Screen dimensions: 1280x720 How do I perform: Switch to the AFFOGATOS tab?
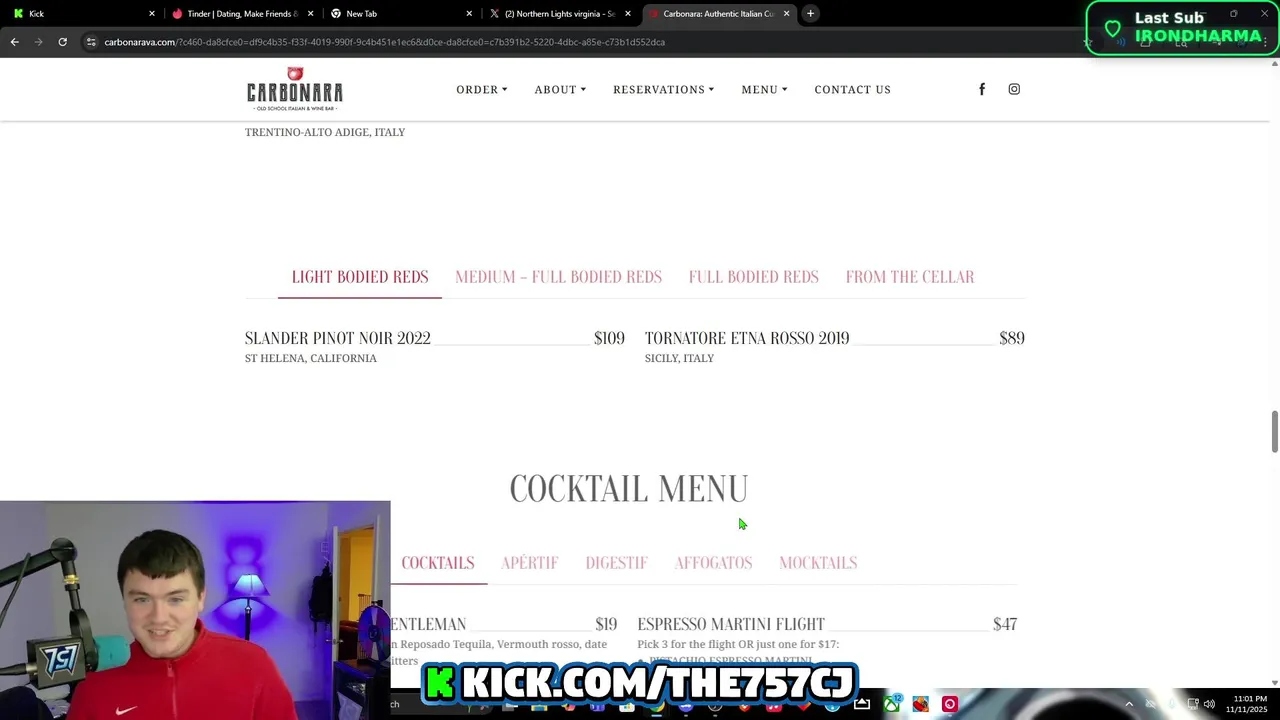point(713,563)
